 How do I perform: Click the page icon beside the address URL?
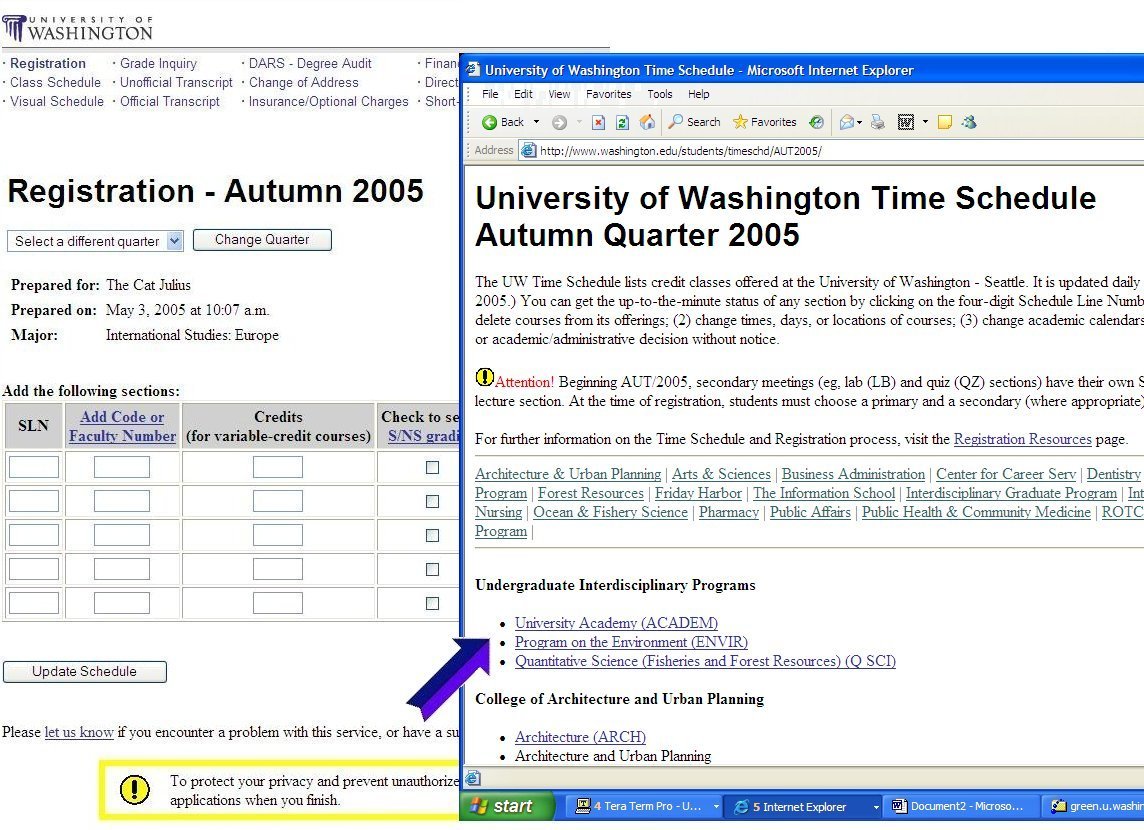coord(528,151)
